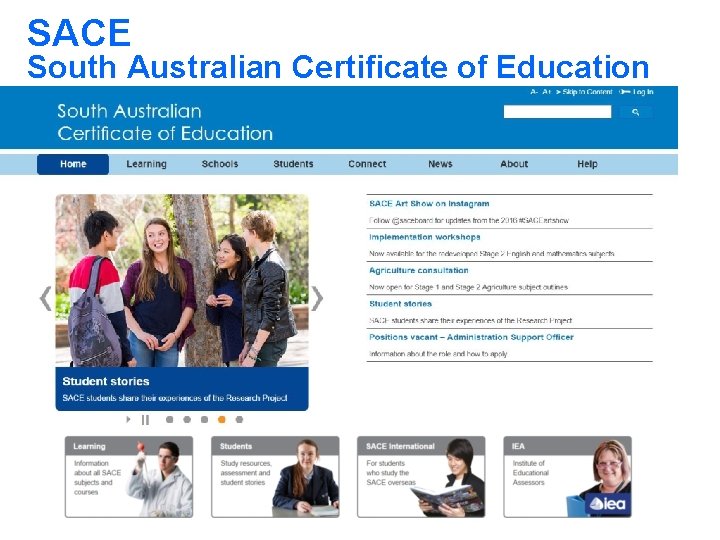Viewport: 720px width, 540px height.
Task: Open the About menu item
Action: pos(514,164)
